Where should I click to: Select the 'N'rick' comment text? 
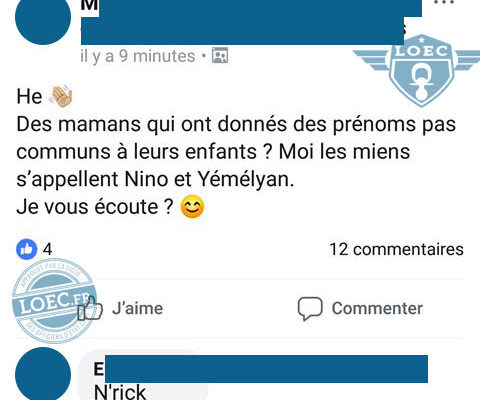(x=120, y=392)
